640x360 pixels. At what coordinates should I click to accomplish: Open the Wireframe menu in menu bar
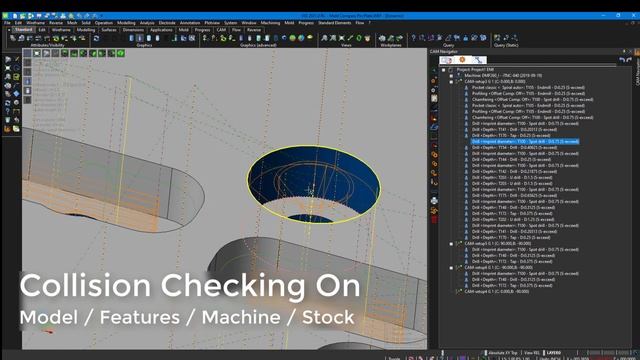pos(36,23)
